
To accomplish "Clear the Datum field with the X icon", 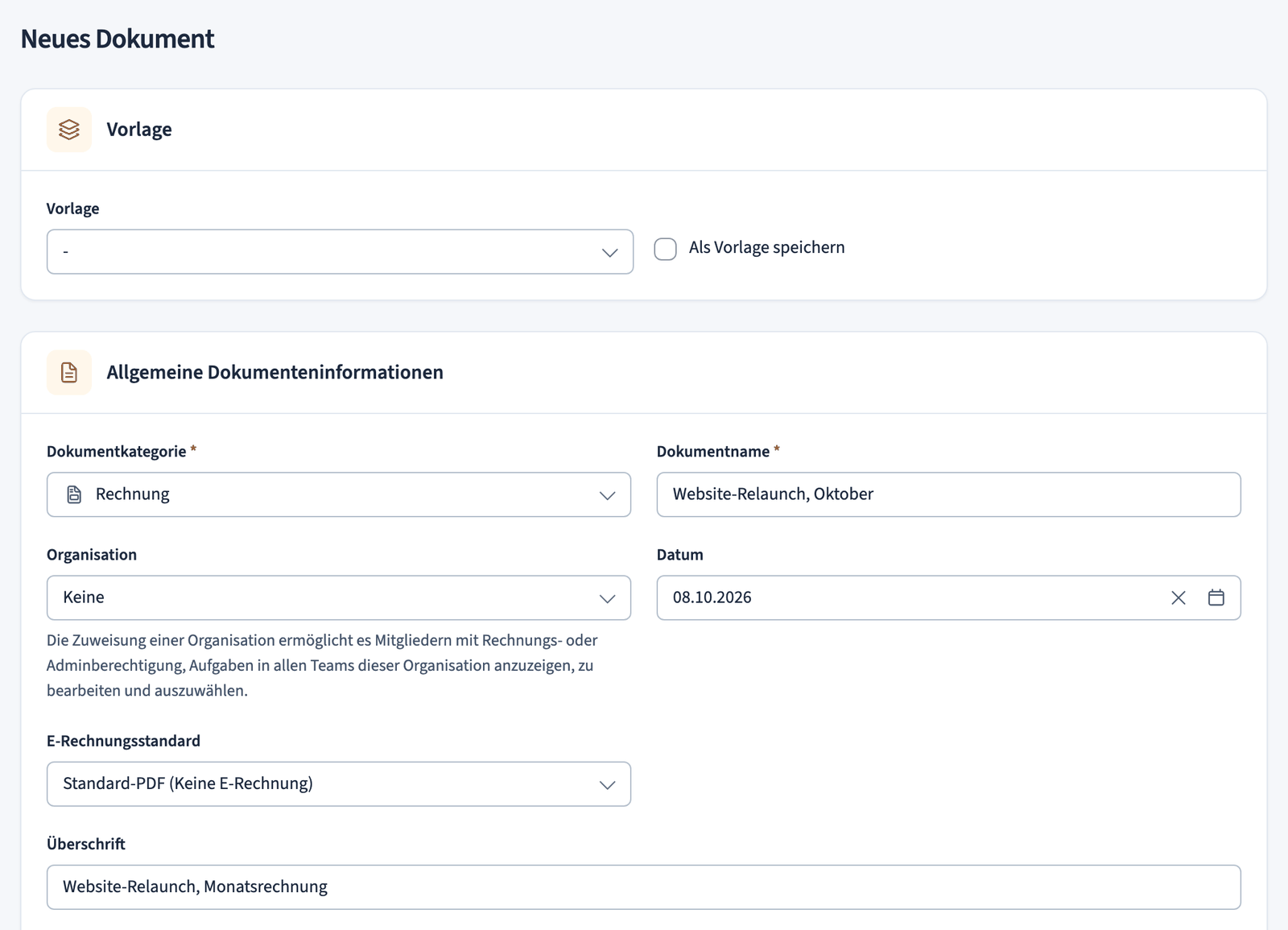I will [x=1179, y=597].
